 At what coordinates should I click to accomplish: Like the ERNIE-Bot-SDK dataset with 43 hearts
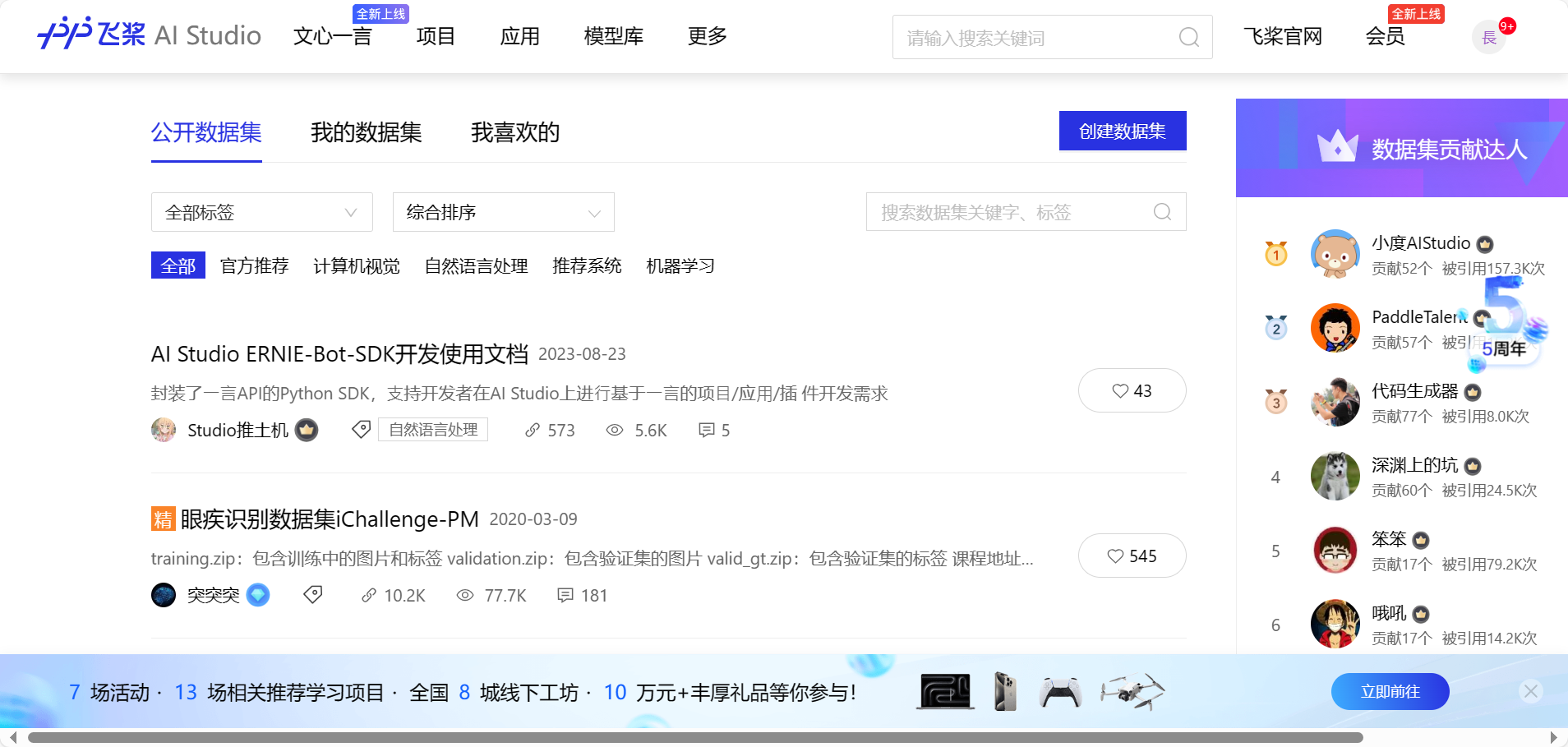[x=1132, y=390]
